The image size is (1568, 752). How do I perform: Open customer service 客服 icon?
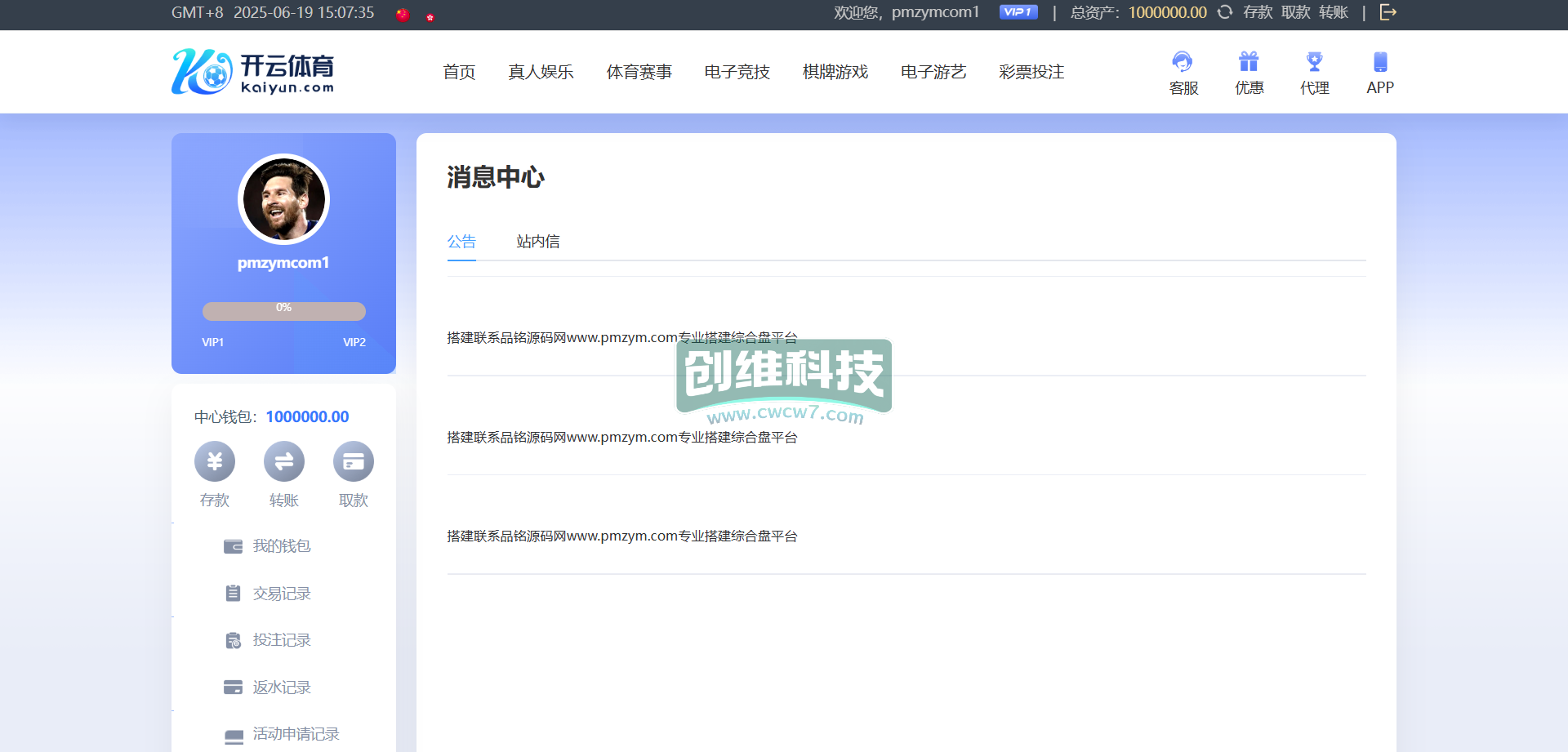click(x=1183, y=62)
